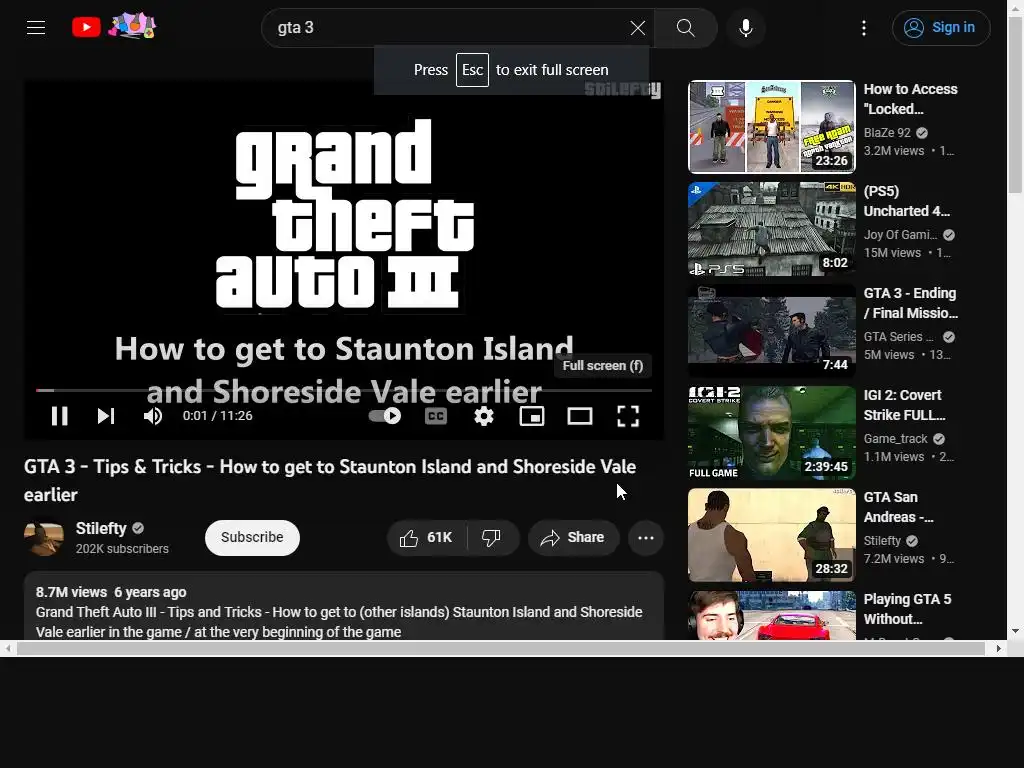Viewport: 1024px width, 768px height.
Task: Skip to the next video
Action: click(x=106, y=416)
